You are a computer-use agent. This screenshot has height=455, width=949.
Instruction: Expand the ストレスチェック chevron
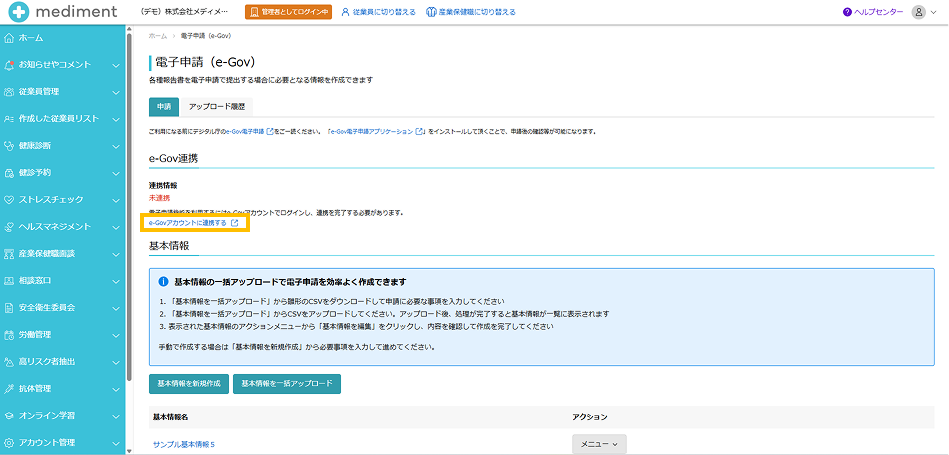116,200
